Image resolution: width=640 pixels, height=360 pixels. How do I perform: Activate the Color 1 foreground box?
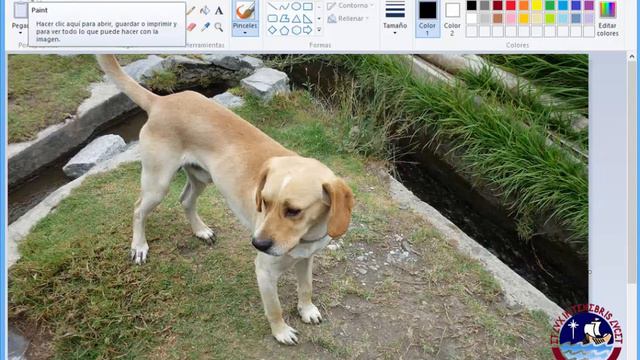coord(427,19)
